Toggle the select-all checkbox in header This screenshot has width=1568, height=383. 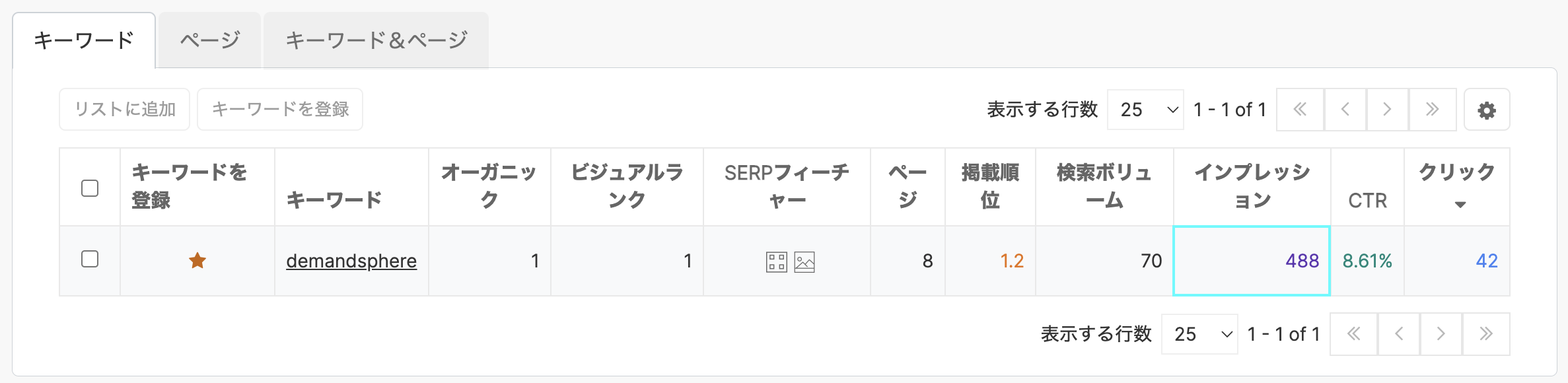pyautogui.click(x=90, y=188)
